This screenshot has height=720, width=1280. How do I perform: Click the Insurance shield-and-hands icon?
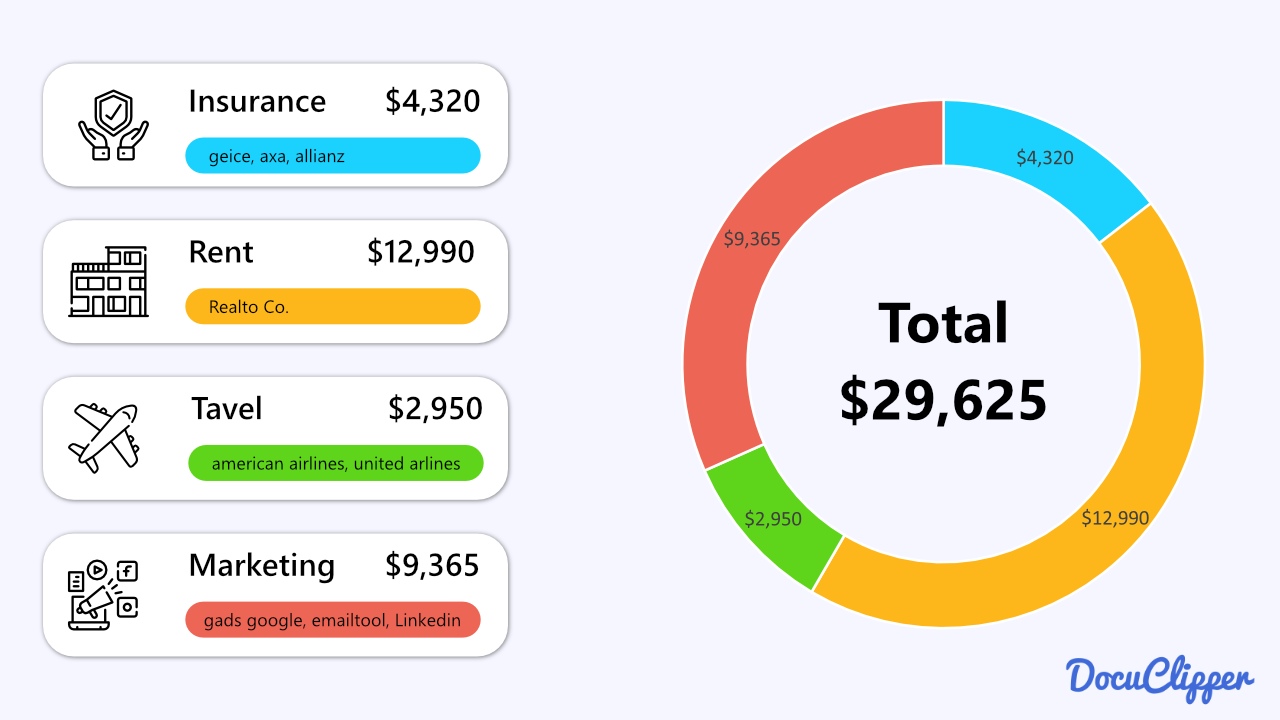tap(113, 126)
